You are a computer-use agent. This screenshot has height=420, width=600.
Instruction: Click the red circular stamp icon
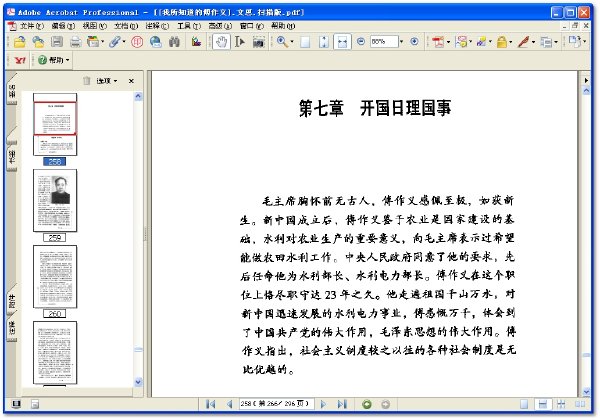137,42
